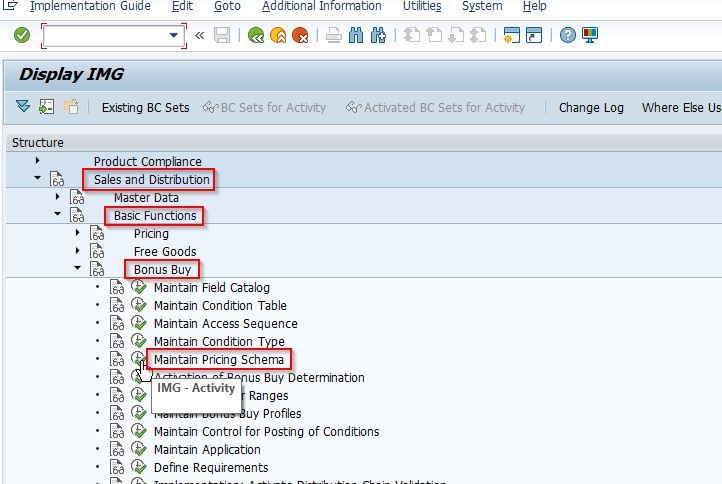Viewport: 722px width, 484px height.
Task: Select Maintain Control for Posting of Conditions
Action: click(267, 431)
